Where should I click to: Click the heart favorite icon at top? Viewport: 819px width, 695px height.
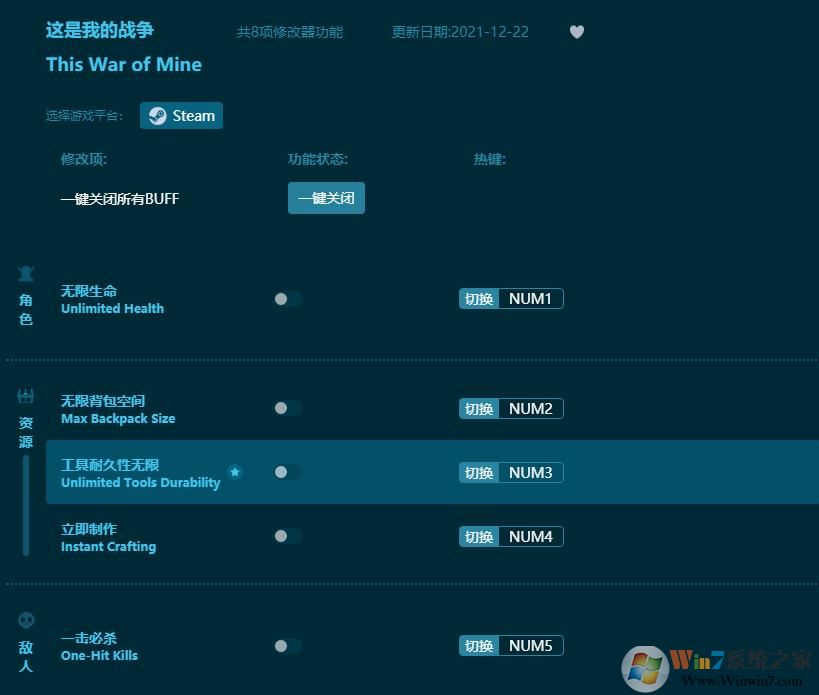(577, 31)
